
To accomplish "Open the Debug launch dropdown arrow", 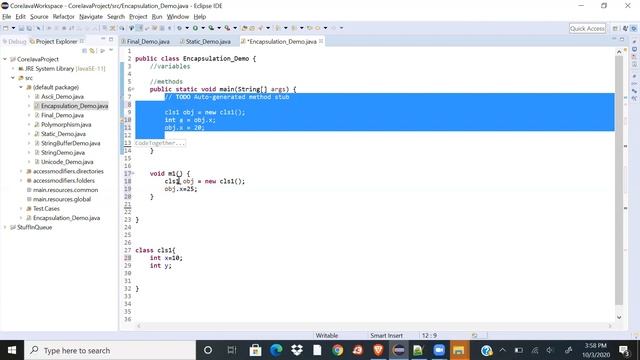I will pyautogui.click(x=187, y=28).
